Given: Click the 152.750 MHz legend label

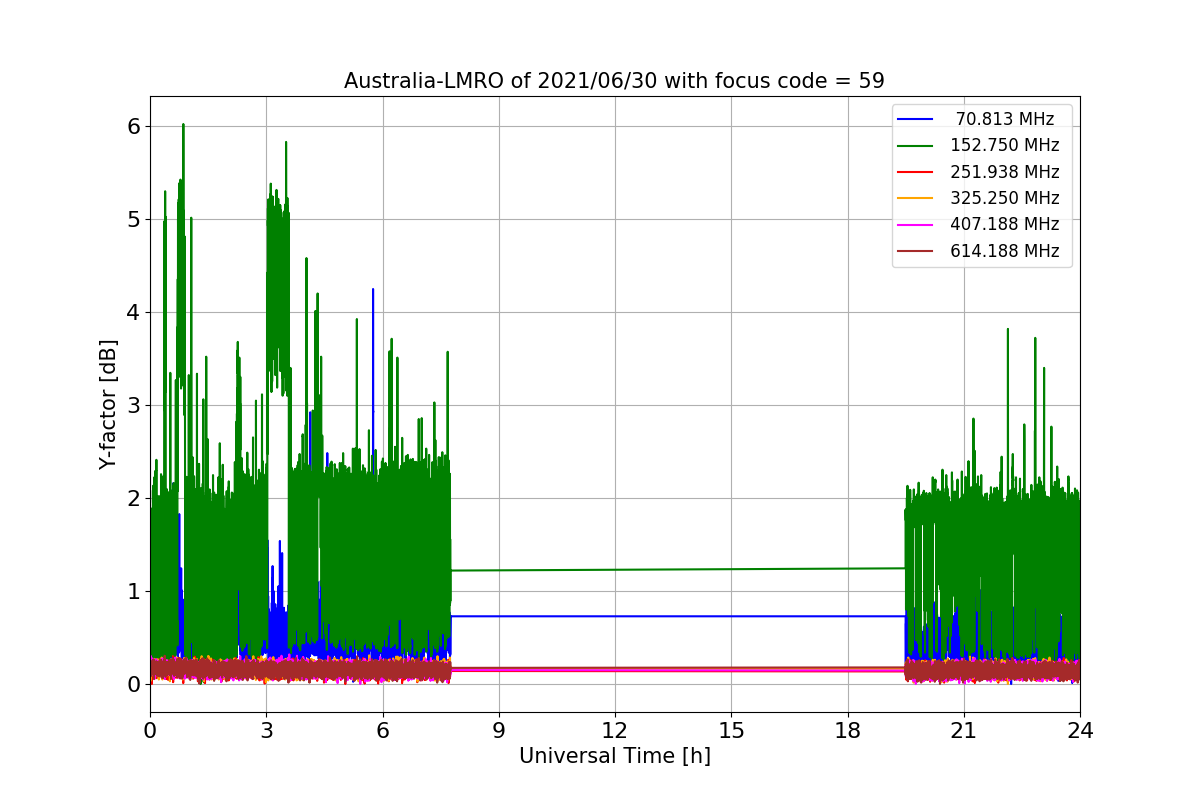Looking at the screenshot, I should 1005,145.
